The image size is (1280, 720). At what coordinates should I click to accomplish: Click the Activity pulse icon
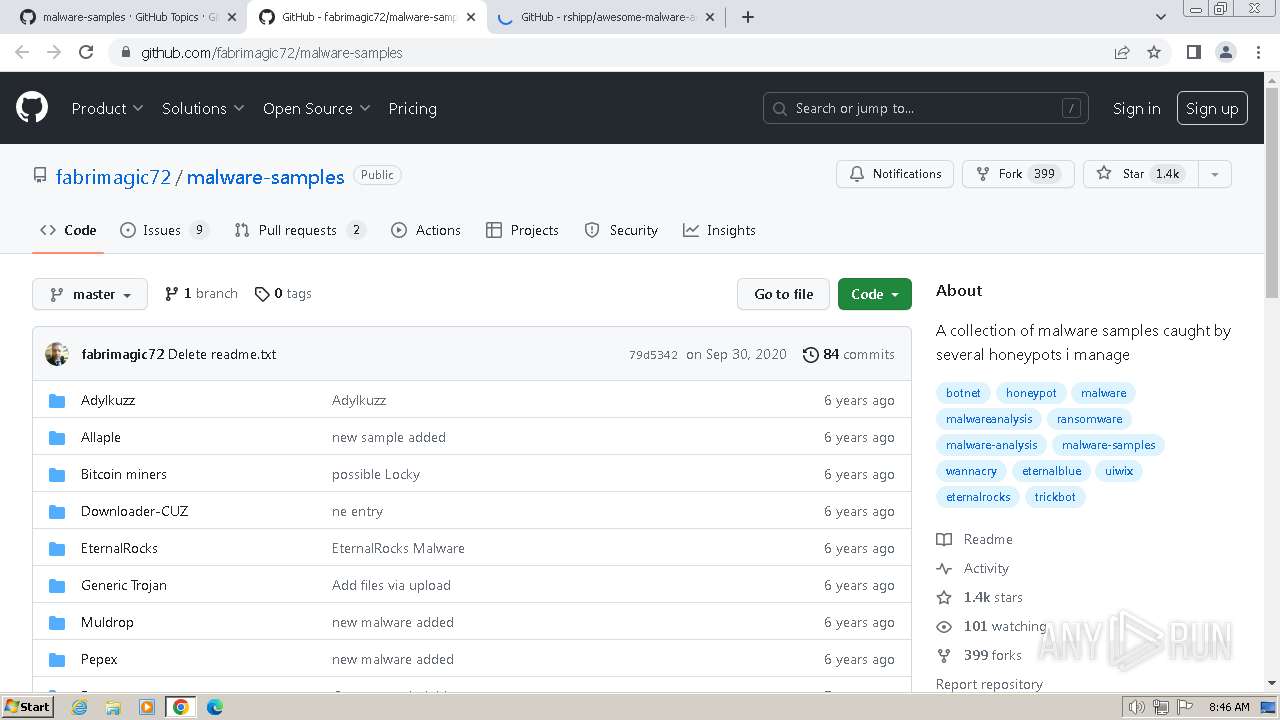(x=944, y=568)
